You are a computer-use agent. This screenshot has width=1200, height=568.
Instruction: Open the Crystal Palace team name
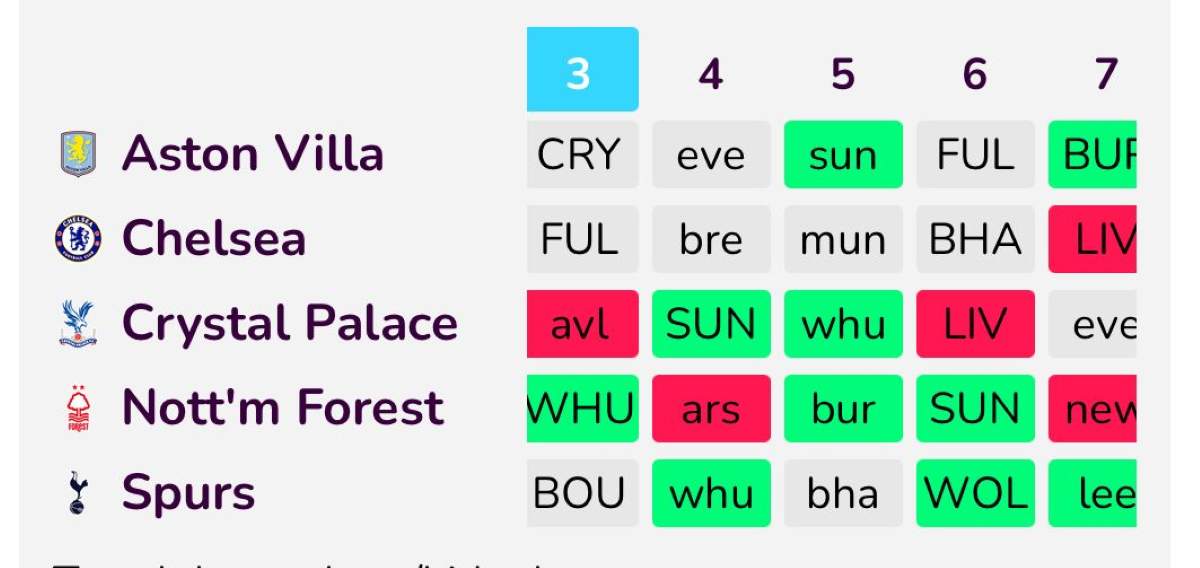[289, 324]
